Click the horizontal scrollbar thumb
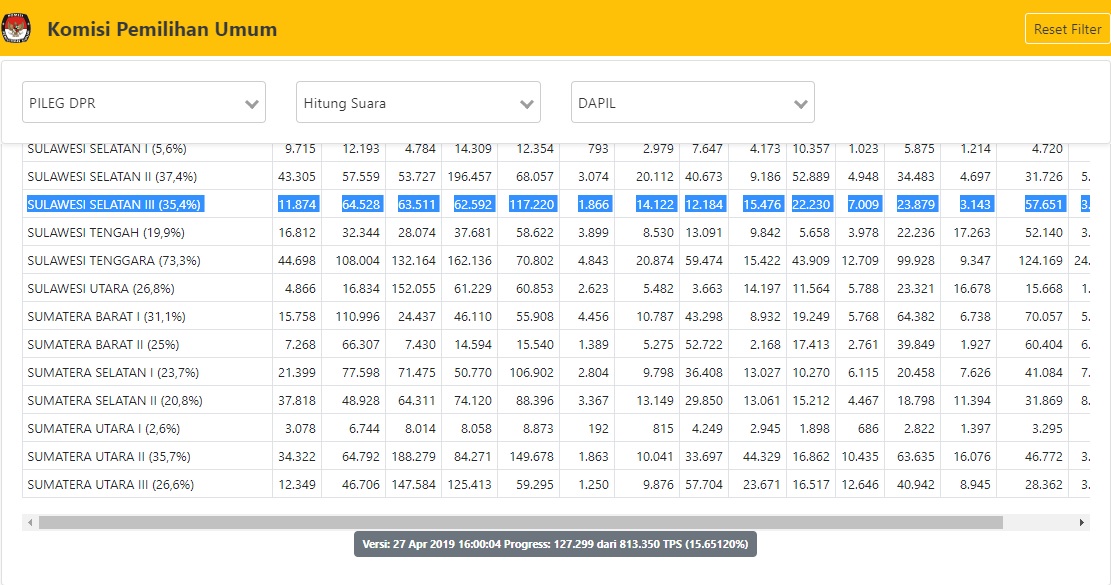The image size is (1111, 585). pyautogui.click(x=521, y=523)
